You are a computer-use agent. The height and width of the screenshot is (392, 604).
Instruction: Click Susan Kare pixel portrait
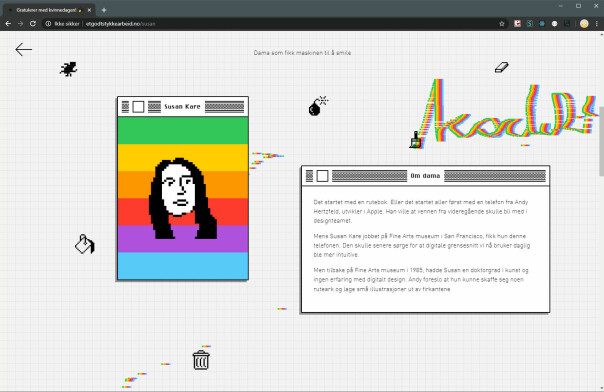tap(183, 198)
